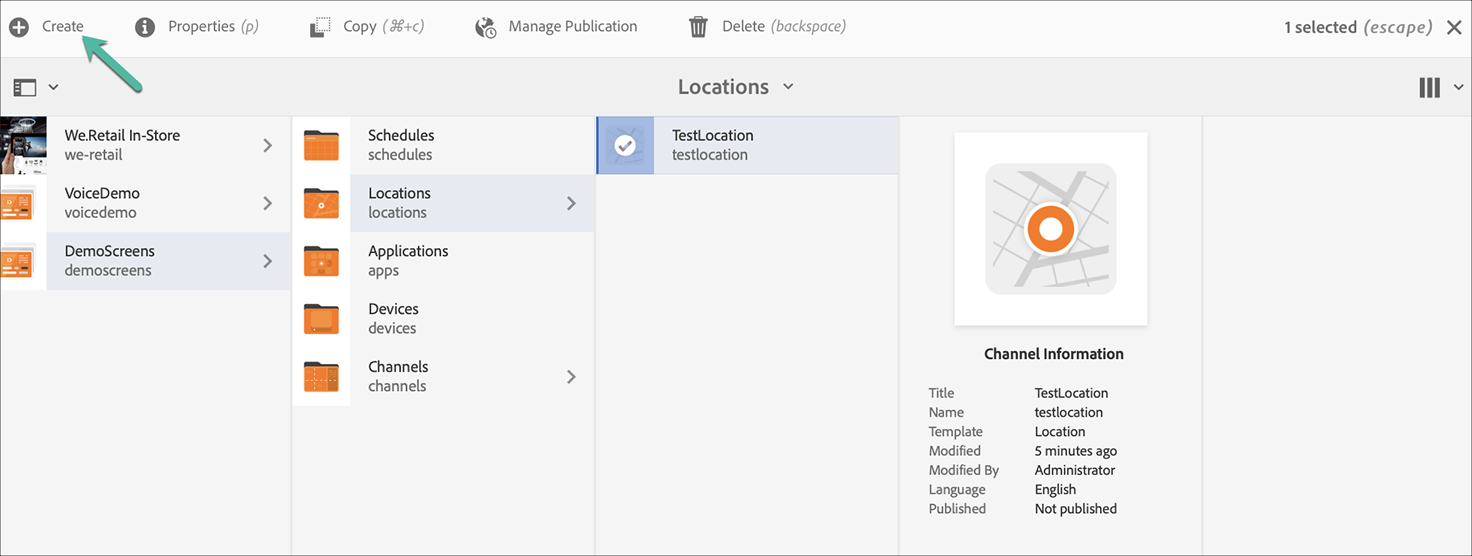The width and height of the screenshot is (1472, 556).
Task: Open Manage Publication globe icon
Action: [486, 27]
